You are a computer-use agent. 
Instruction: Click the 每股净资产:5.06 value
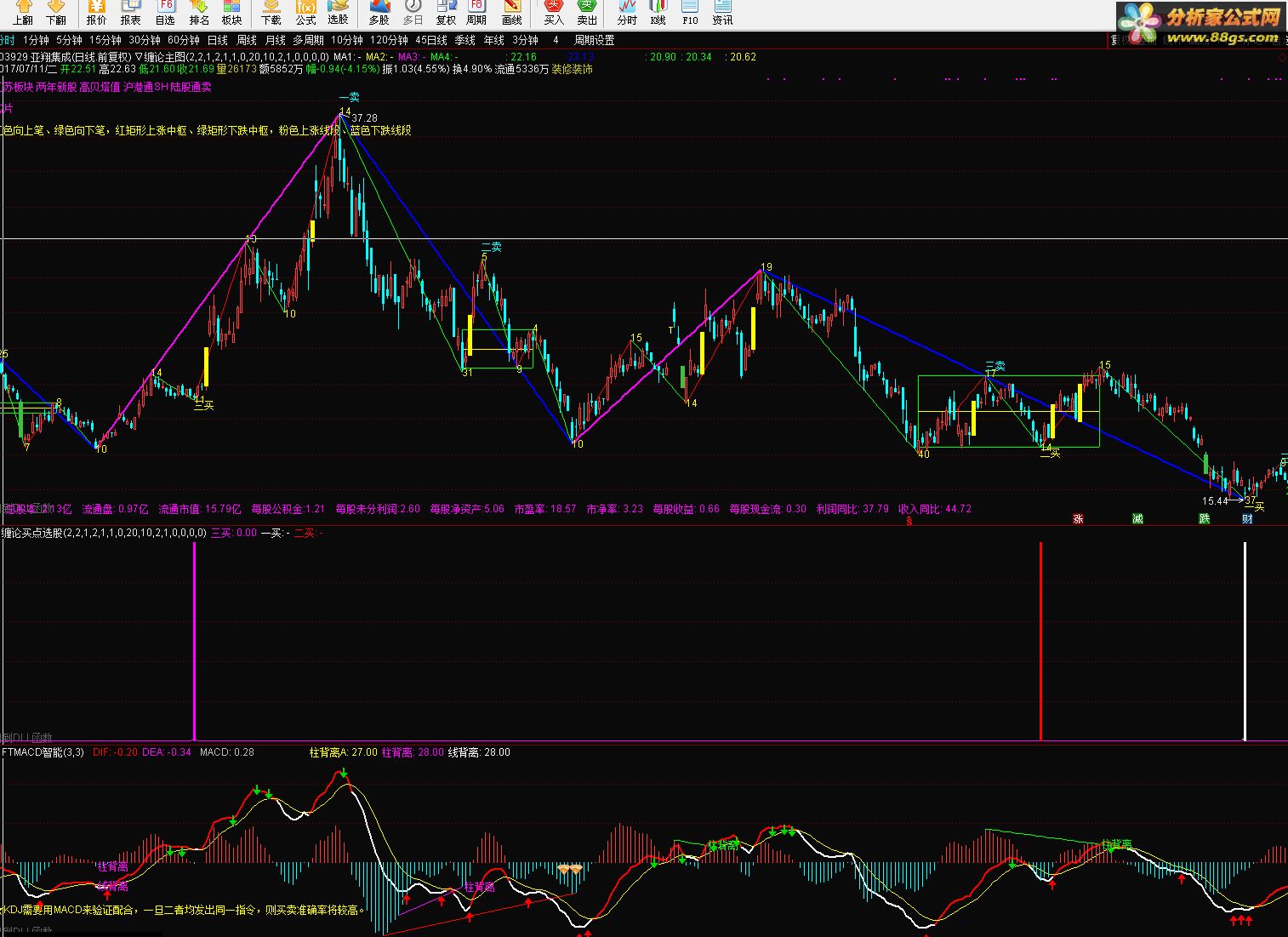click(x=467, y=509)
